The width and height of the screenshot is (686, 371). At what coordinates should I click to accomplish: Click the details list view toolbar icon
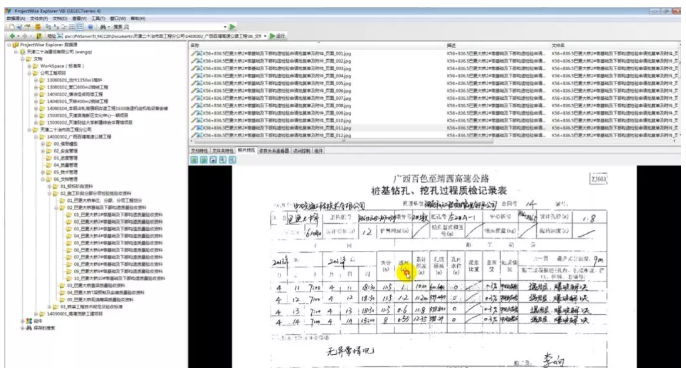(80, 27)
